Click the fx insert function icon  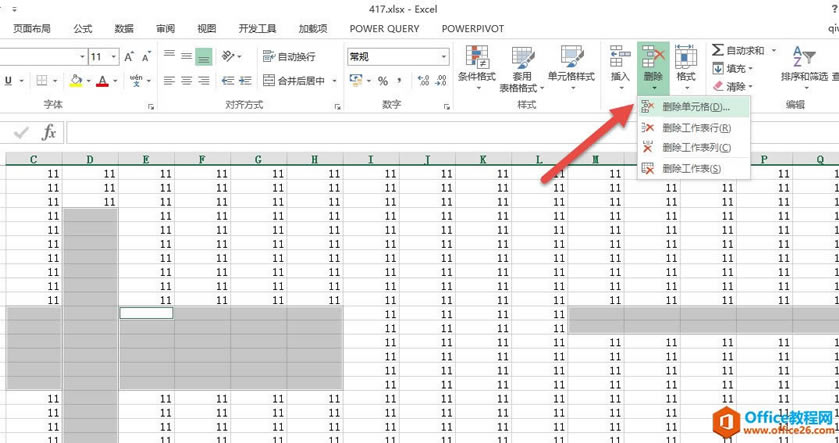48,132
